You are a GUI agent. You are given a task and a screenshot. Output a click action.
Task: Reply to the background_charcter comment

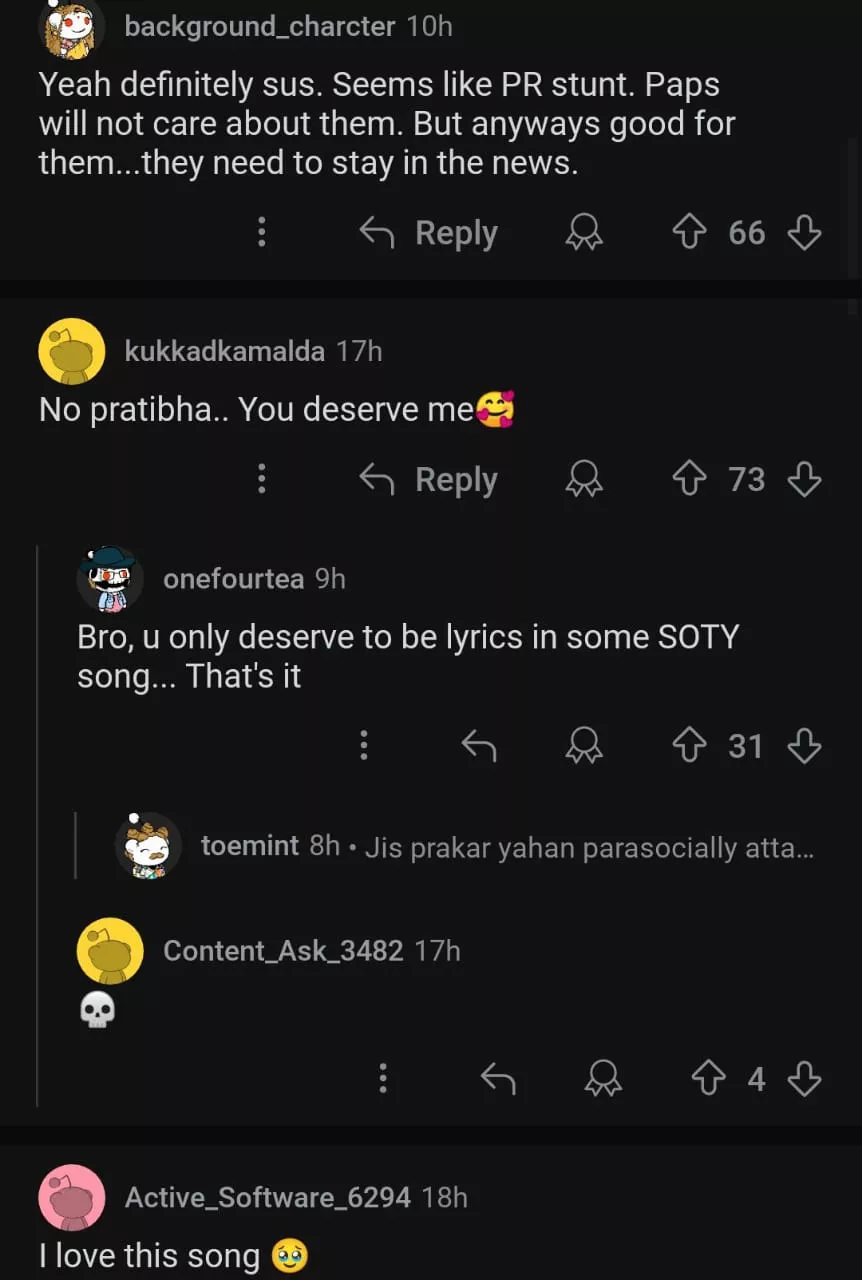coord(428,233)
